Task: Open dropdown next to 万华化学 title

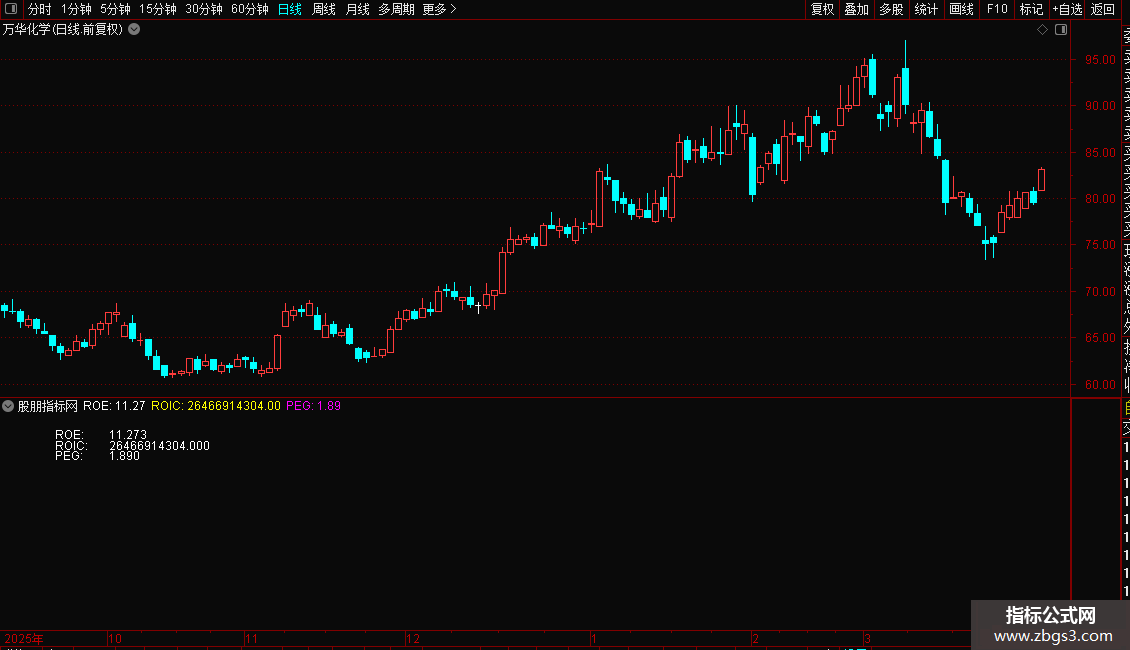Action: click(134, 30)
